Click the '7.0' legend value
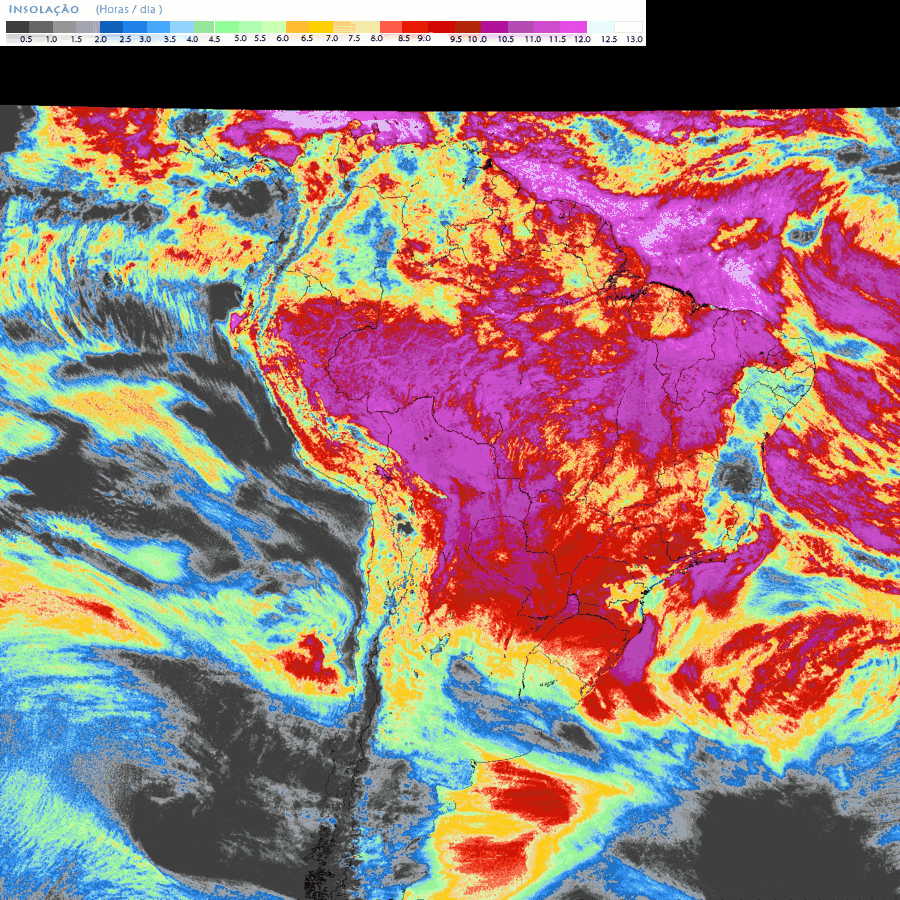 tap(332, 38)
